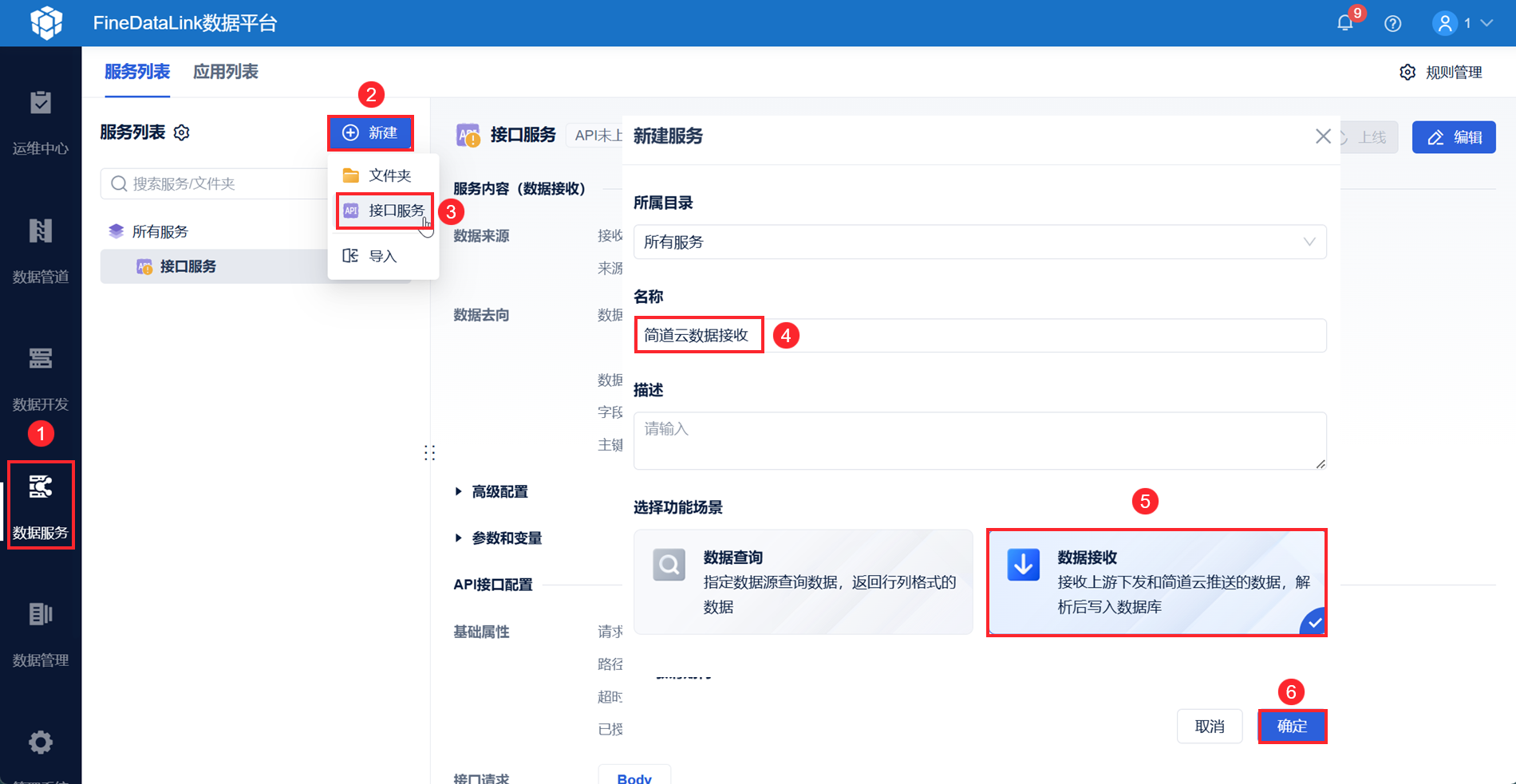The height and width of the screenshot is (784, 1516).
Task: Open the notifications bell
Action: [1345, 23]
